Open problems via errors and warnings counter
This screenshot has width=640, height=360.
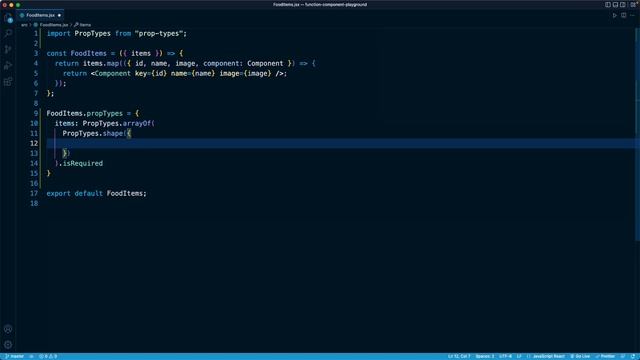48,356
